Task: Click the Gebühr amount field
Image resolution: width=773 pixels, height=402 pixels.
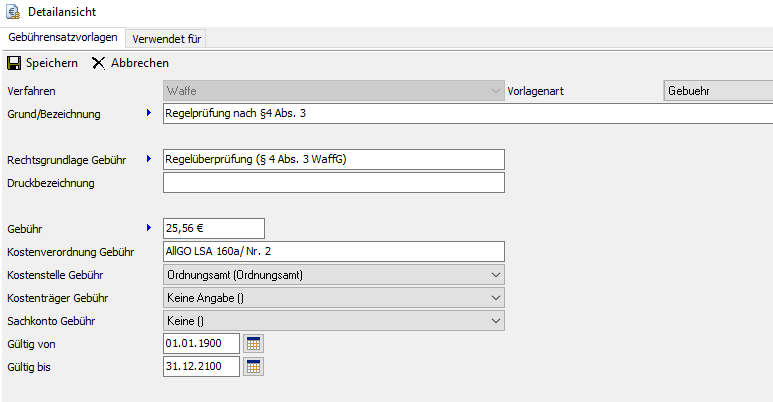Action: point(213,228)
